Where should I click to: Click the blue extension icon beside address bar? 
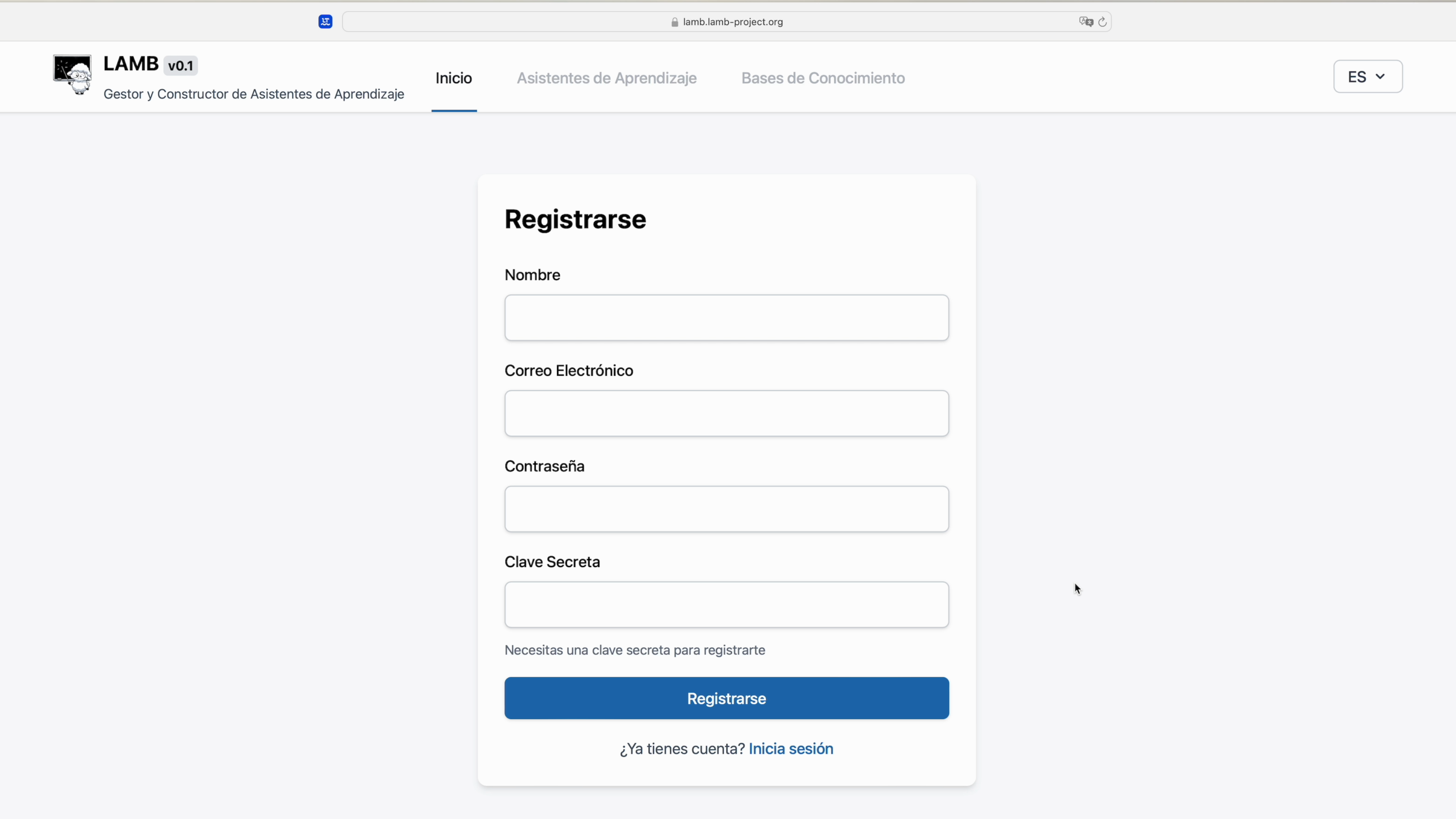(325, 22)
